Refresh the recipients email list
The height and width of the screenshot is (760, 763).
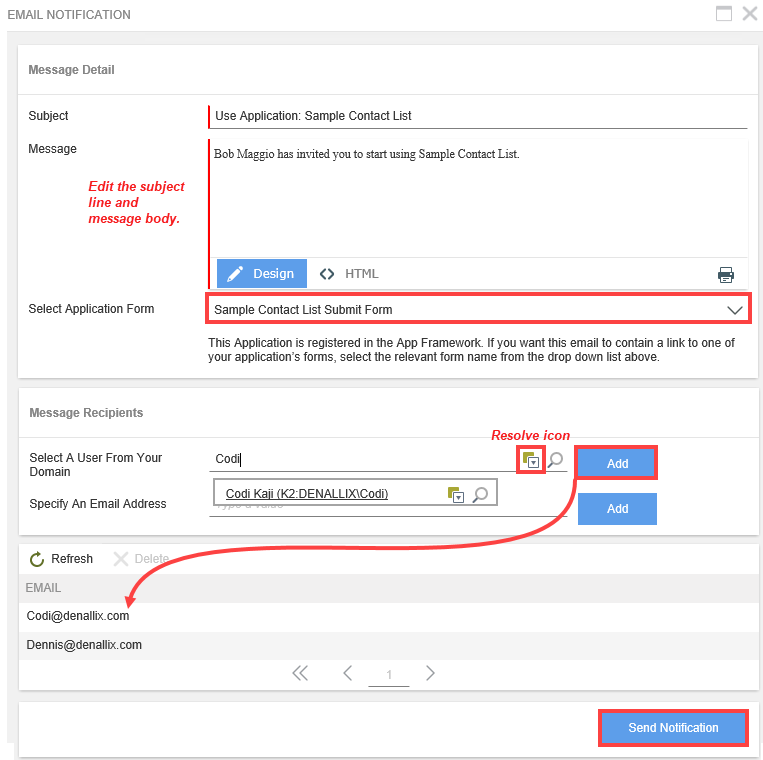tap(61, 559)
